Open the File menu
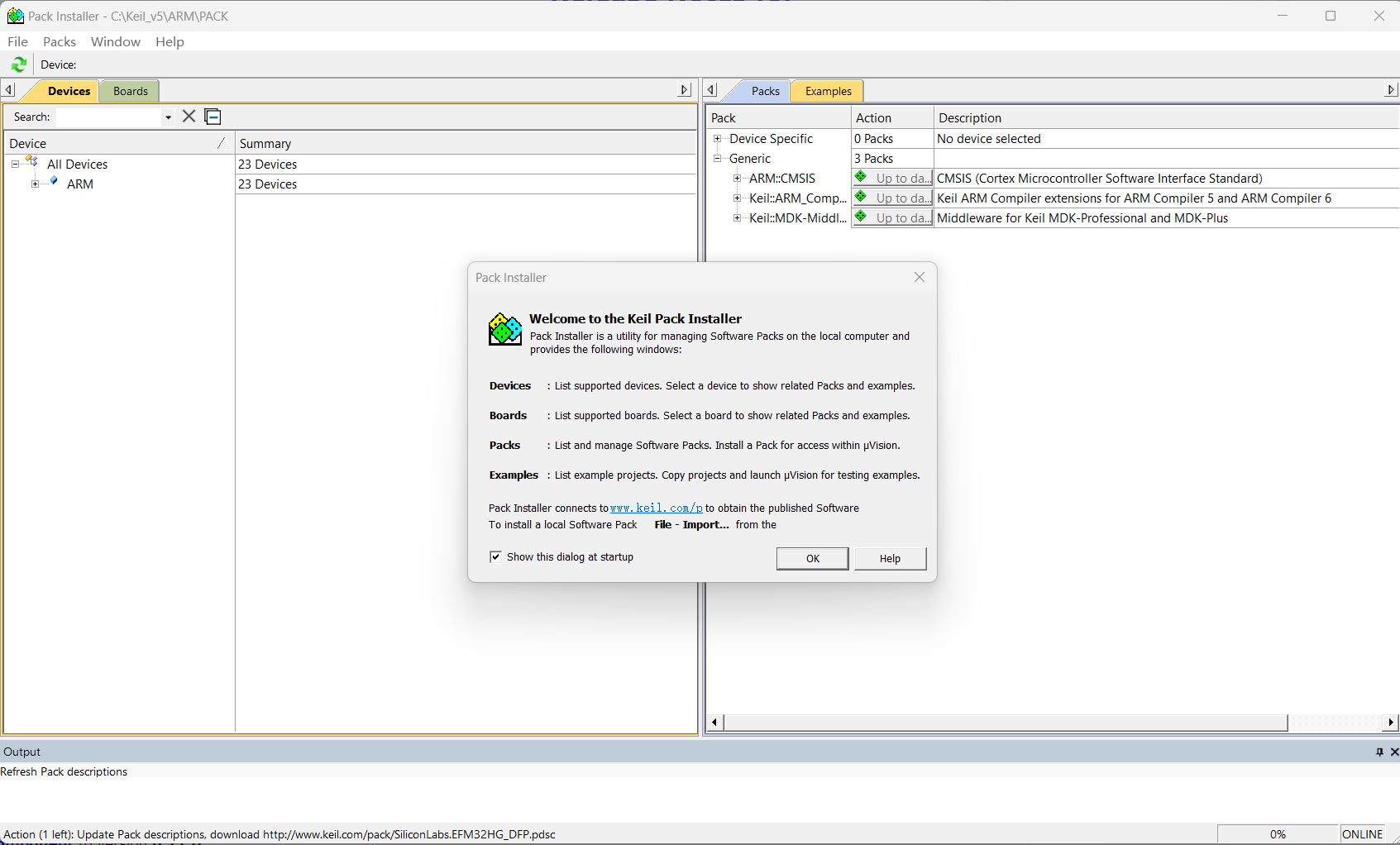This screenshot has height=845, width=1400. pos(17,41)
